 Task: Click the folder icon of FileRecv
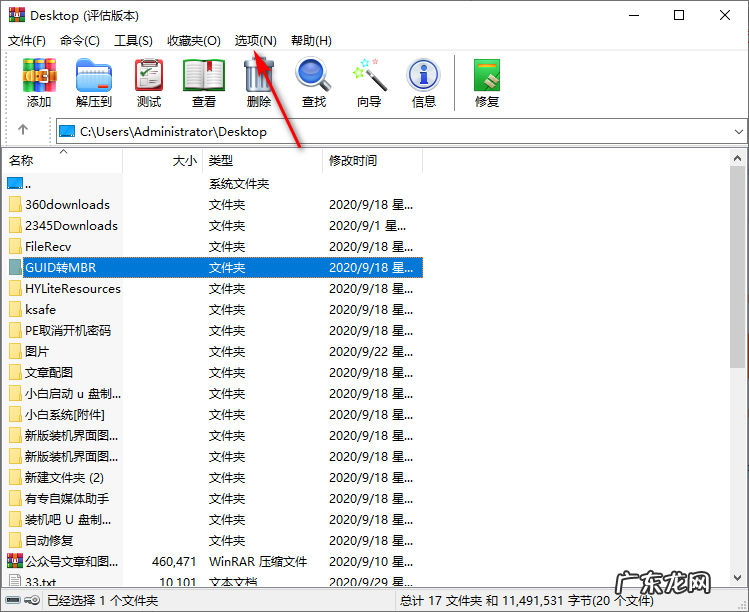(15, 247)
